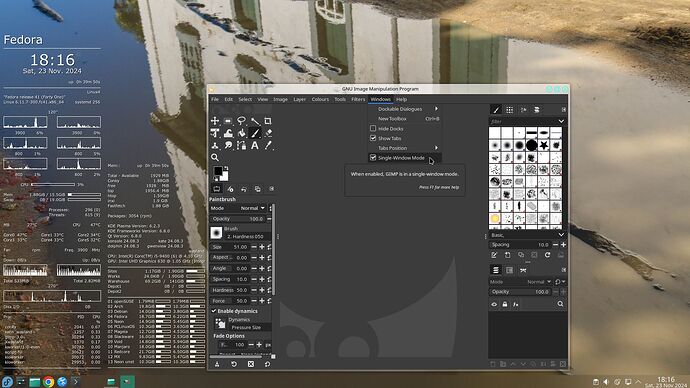This screenshot has height=388, width=690.
Task: Expand Tabs Position submenu
Action: coord(404,148)
